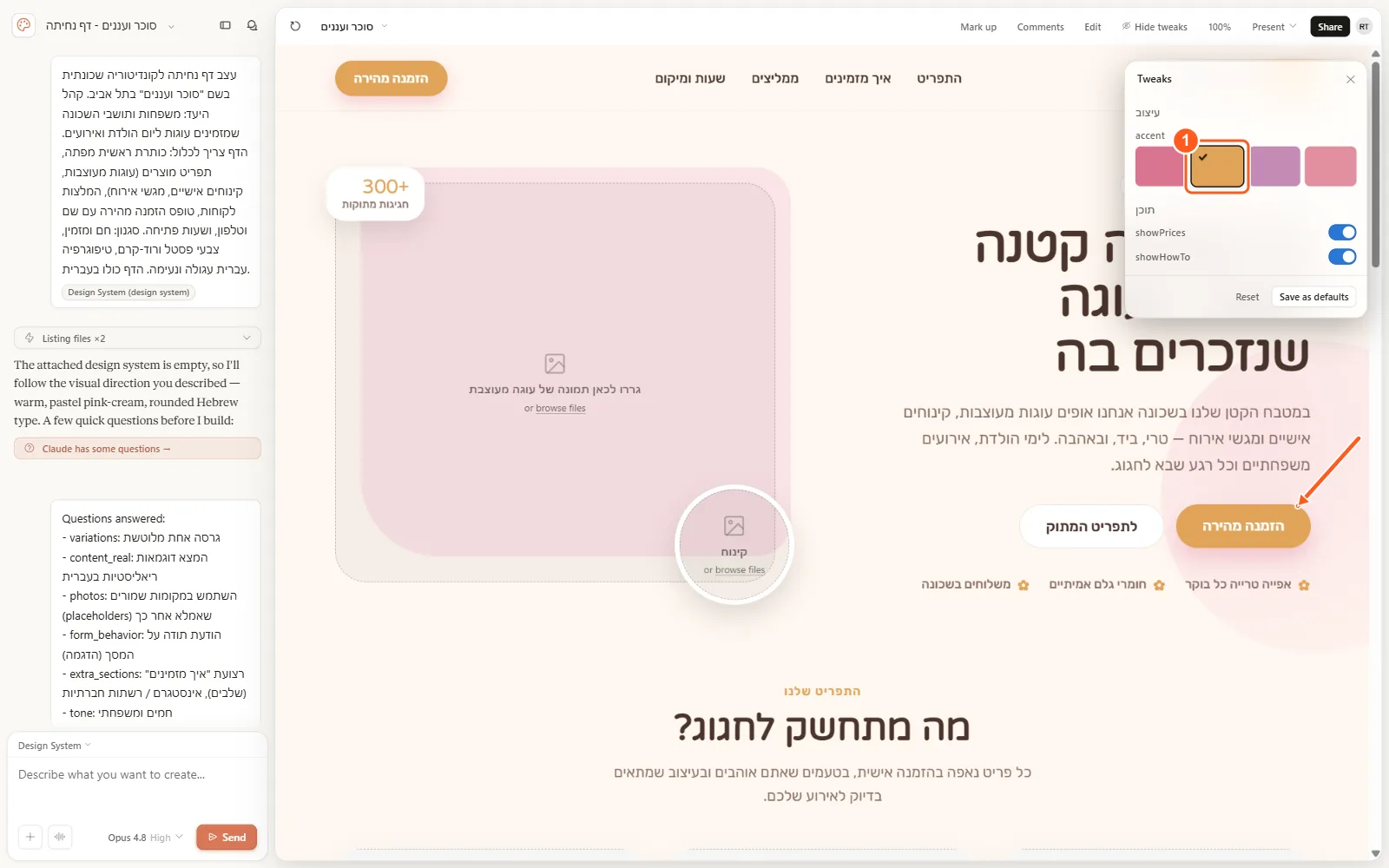The image size is (1389, 868).
Task: Expand the project title dropdown chevron
Action: (171, 26)
